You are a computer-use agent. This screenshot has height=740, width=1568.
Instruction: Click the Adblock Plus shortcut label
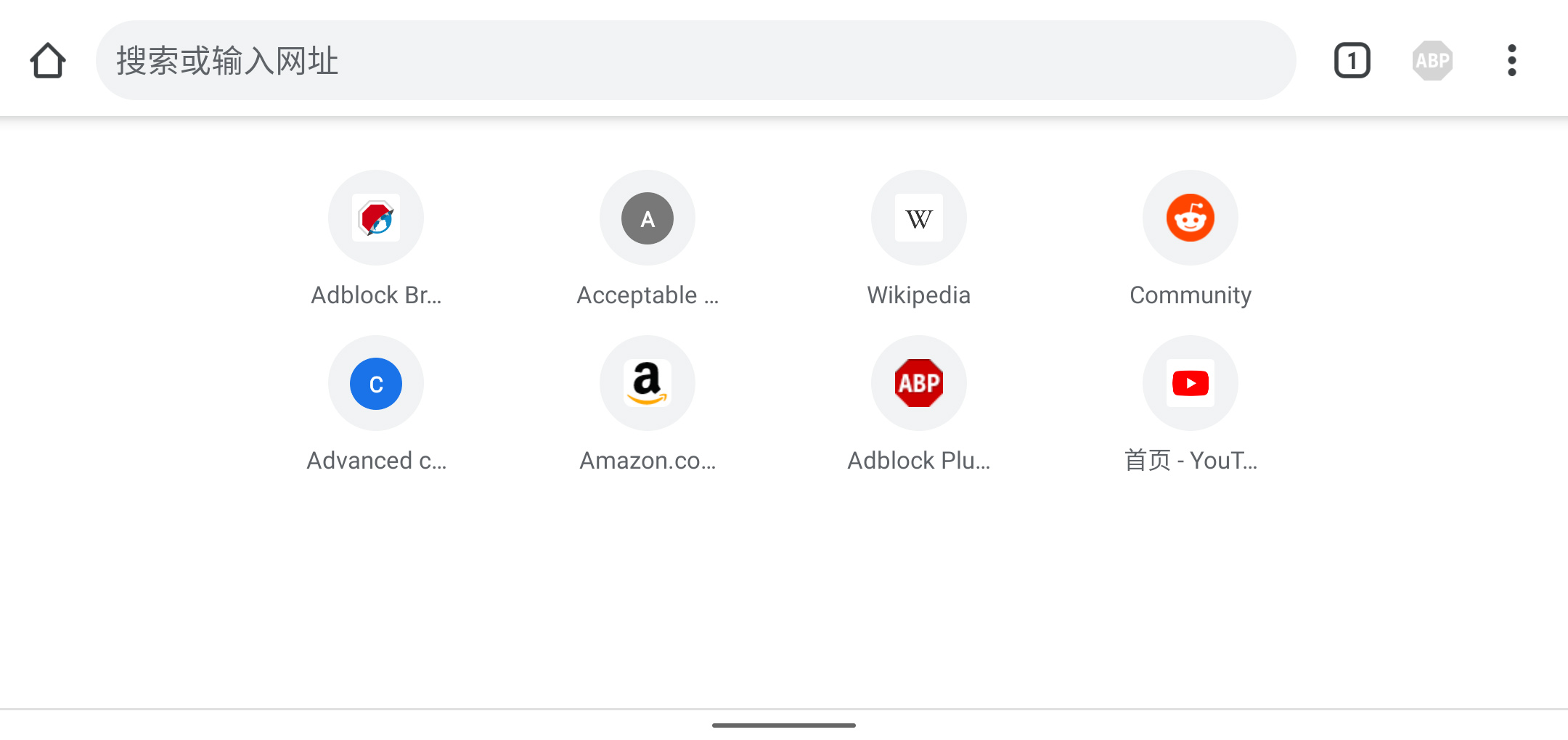(x=918, y=460)
